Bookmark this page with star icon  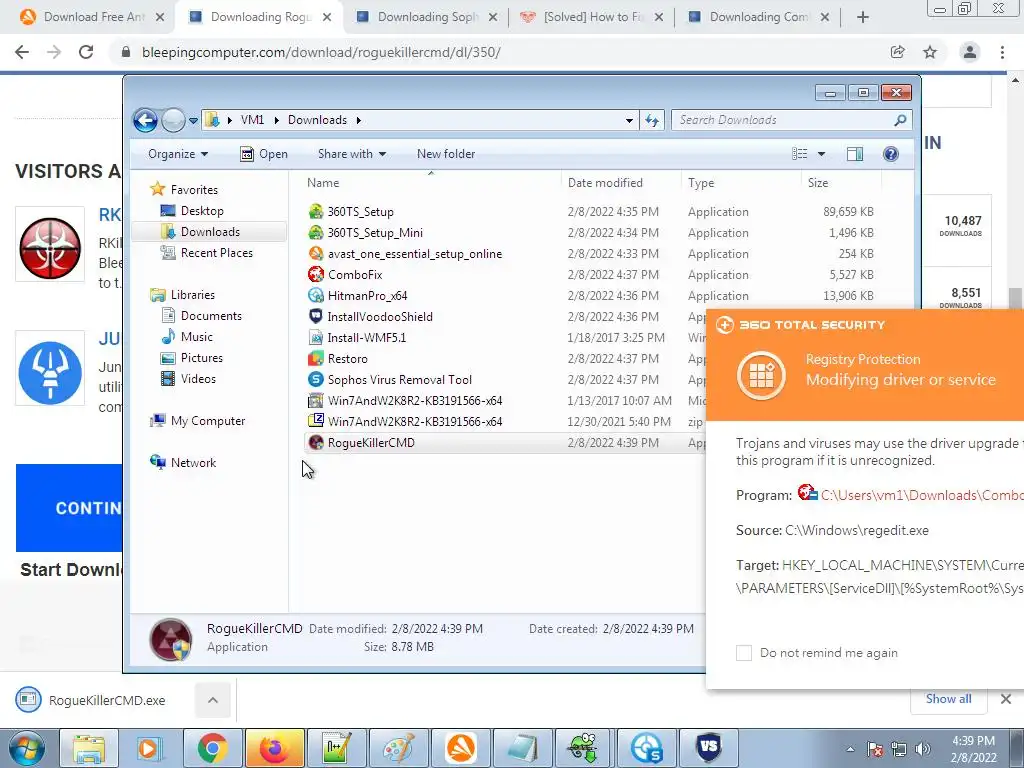click(x=930, y=52)
